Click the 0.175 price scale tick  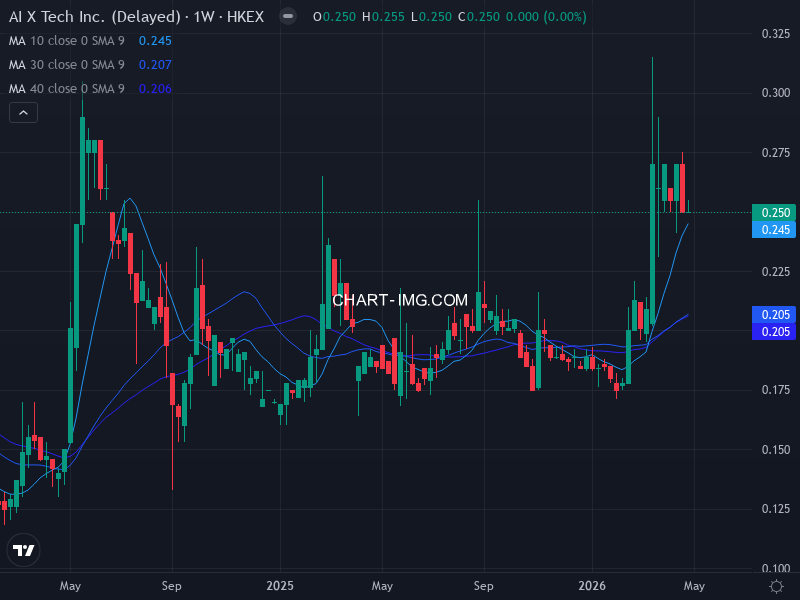coord(776,390)
